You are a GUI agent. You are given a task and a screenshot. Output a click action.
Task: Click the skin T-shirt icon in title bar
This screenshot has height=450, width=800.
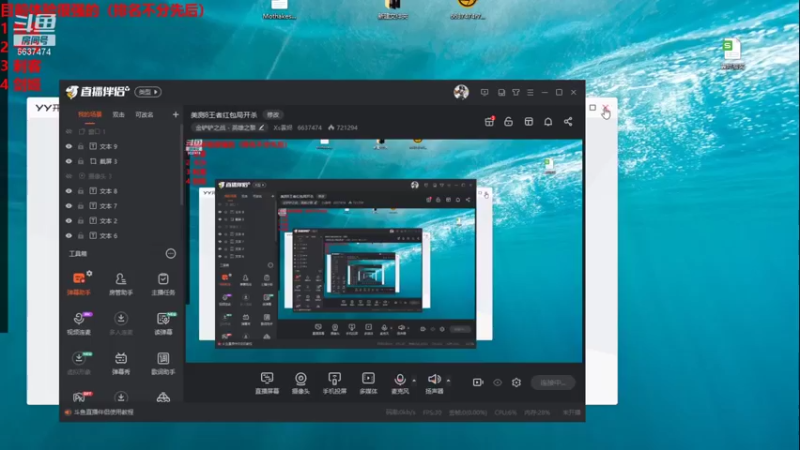(x=516, y=92)
